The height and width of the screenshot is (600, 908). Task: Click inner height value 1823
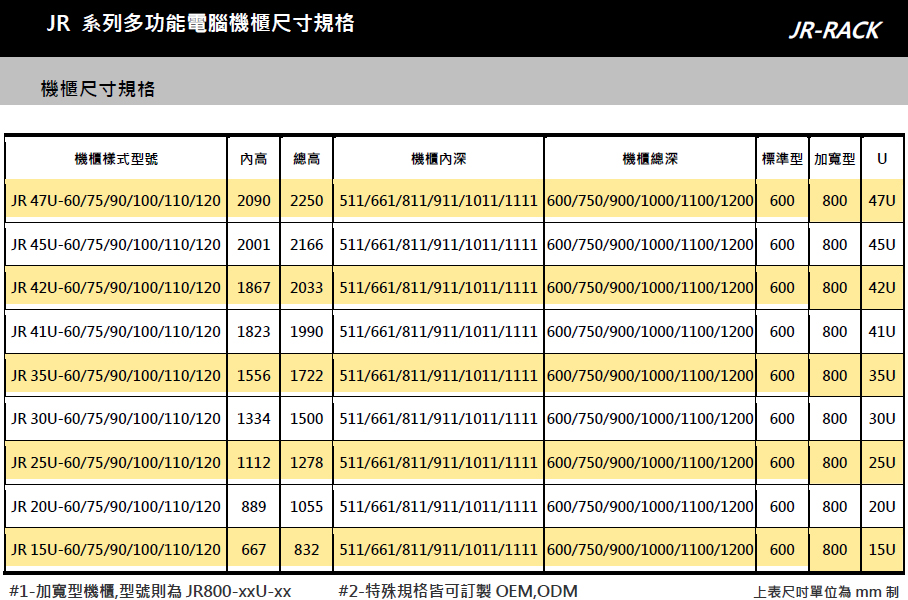pos(254,332)
